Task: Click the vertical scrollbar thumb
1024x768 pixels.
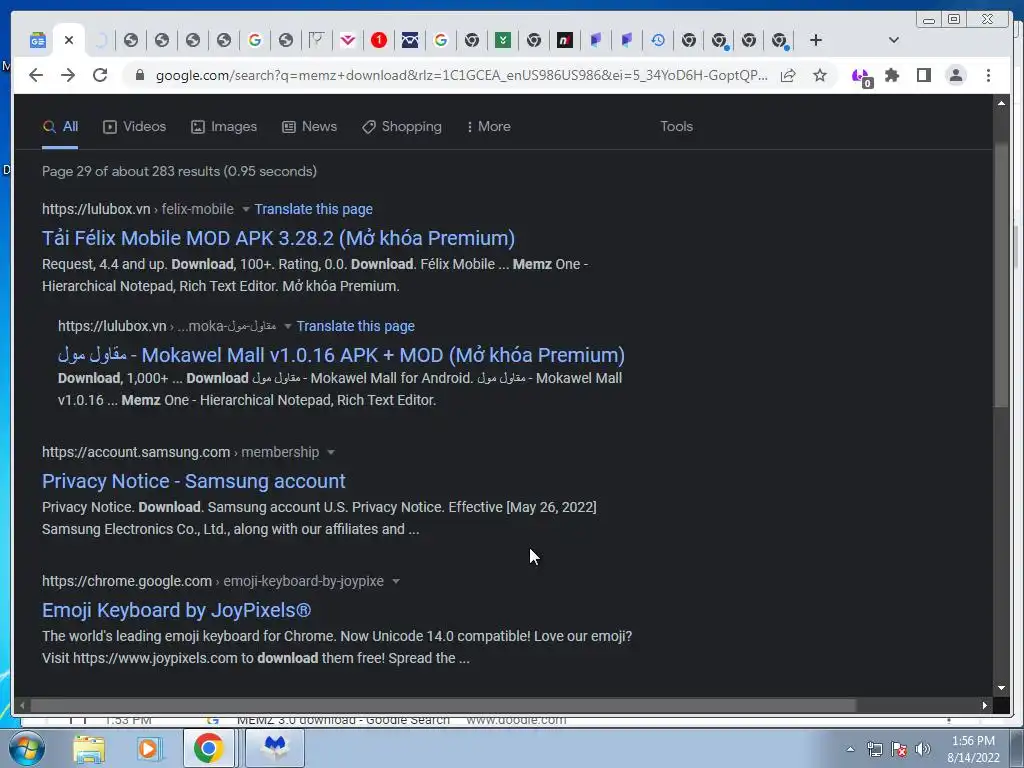Action: [x=1001, y=274]
